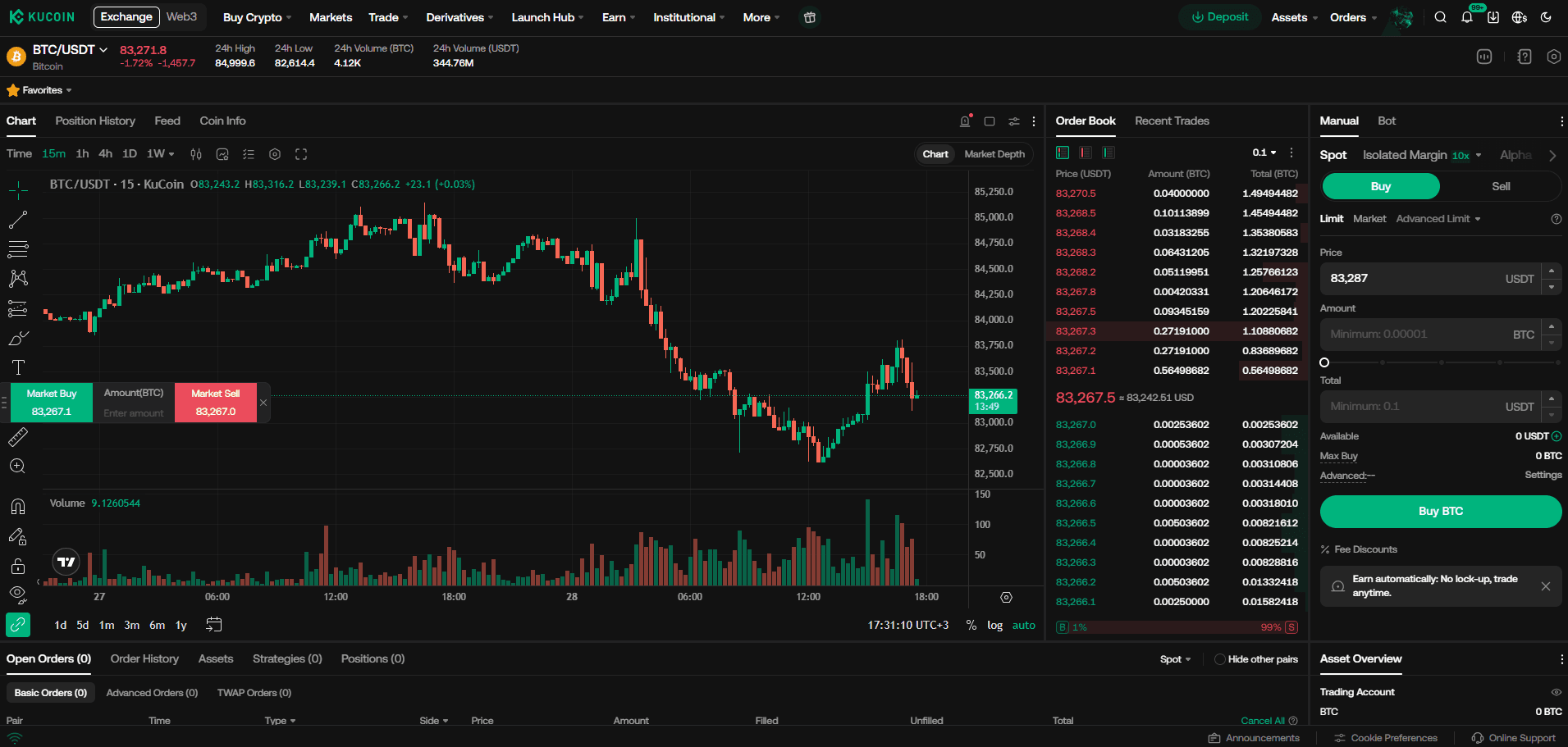Select the ruler measure tool
This screenshot has width=1568, height=747.
click(x=18, y=437)
